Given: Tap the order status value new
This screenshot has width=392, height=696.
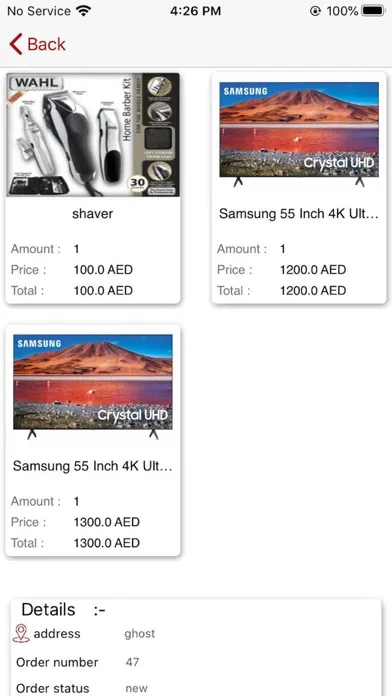Looking at the screenshot, I should pos(136,688).
